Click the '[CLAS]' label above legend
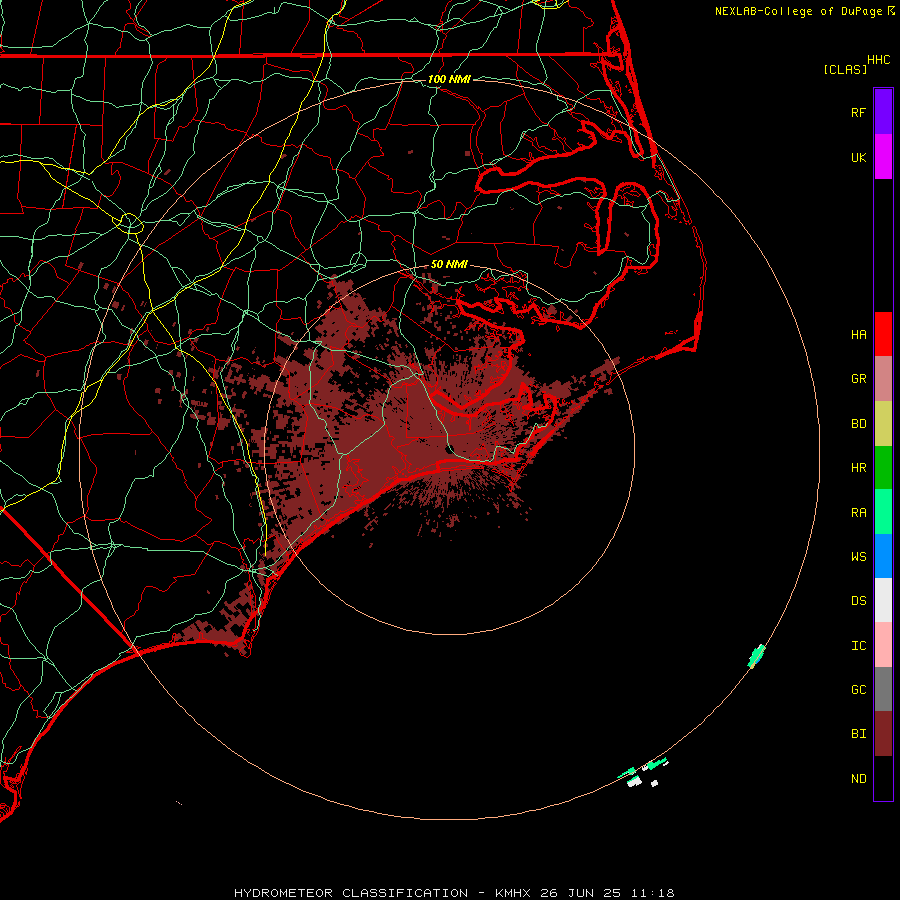Image resolution: width=900 pixels, height=900 pixels. pyautogui.click(x=845, y=69)
